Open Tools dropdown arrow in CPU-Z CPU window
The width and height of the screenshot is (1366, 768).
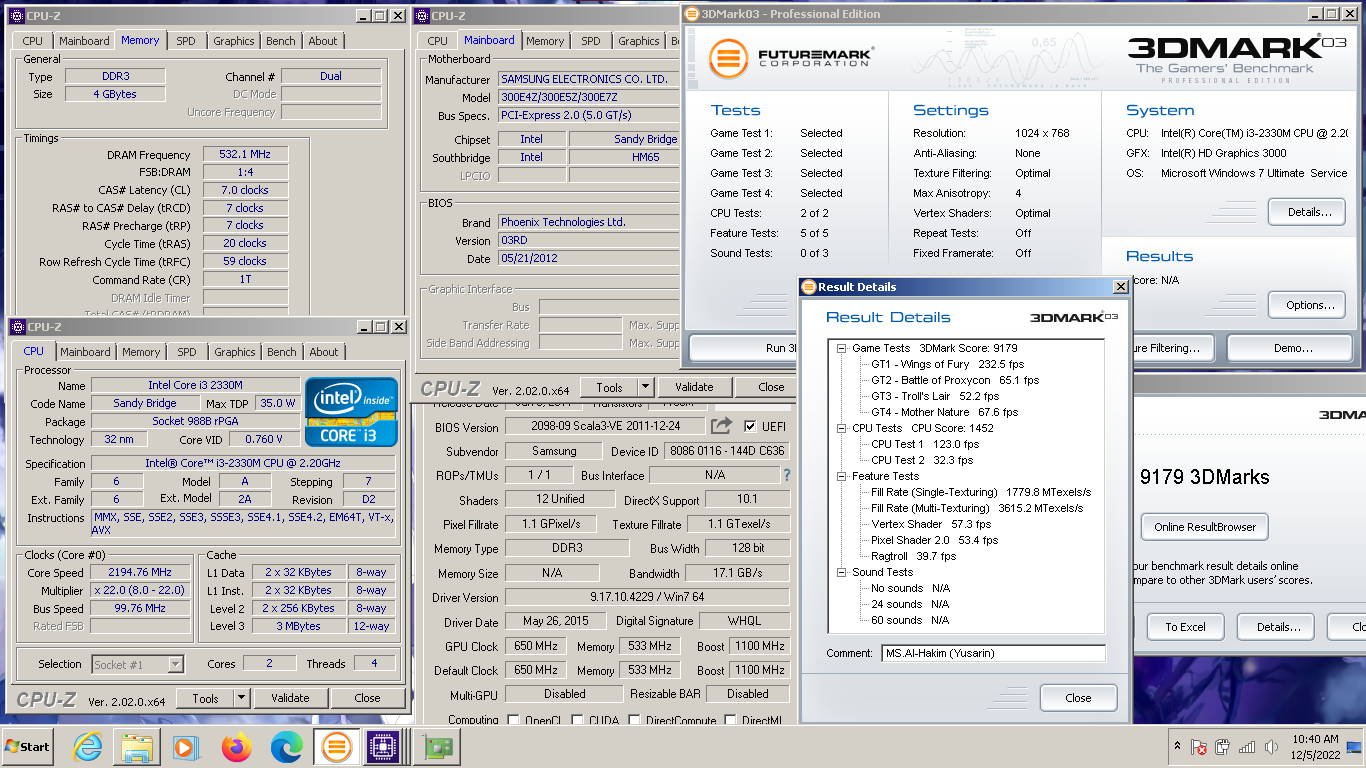[241, 698]
